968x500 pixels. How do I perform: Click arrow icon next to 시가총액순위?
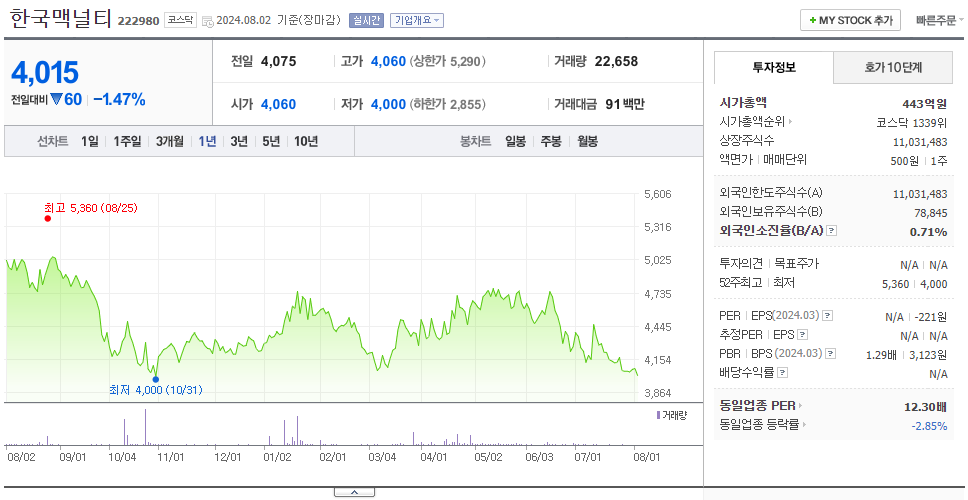click(x=790, y=122)
